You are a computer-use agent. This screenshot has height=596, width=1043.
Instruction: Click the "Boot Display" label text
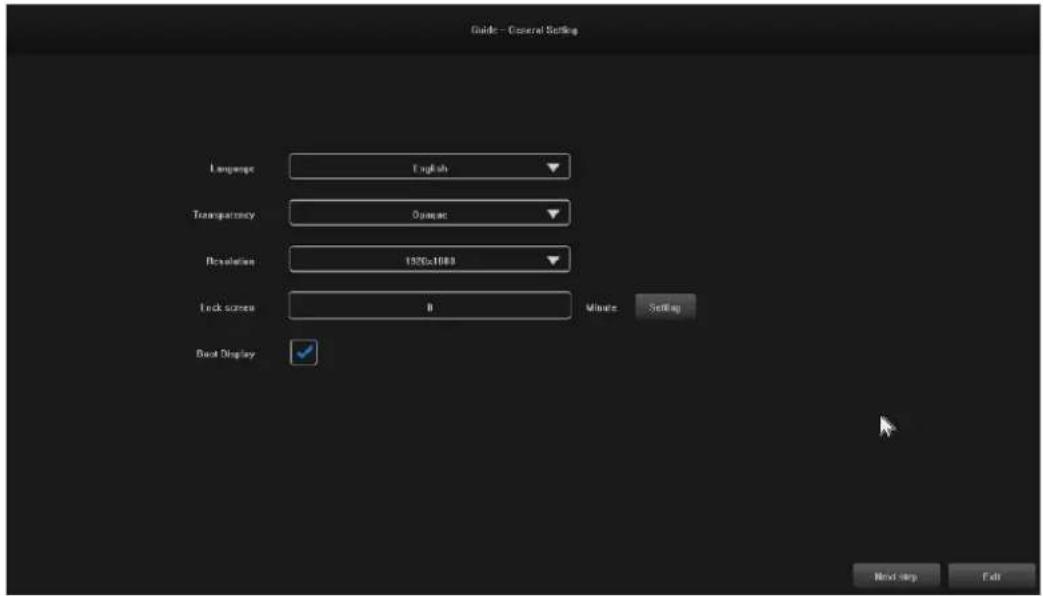pyautogui.click(x=225, y=354)
